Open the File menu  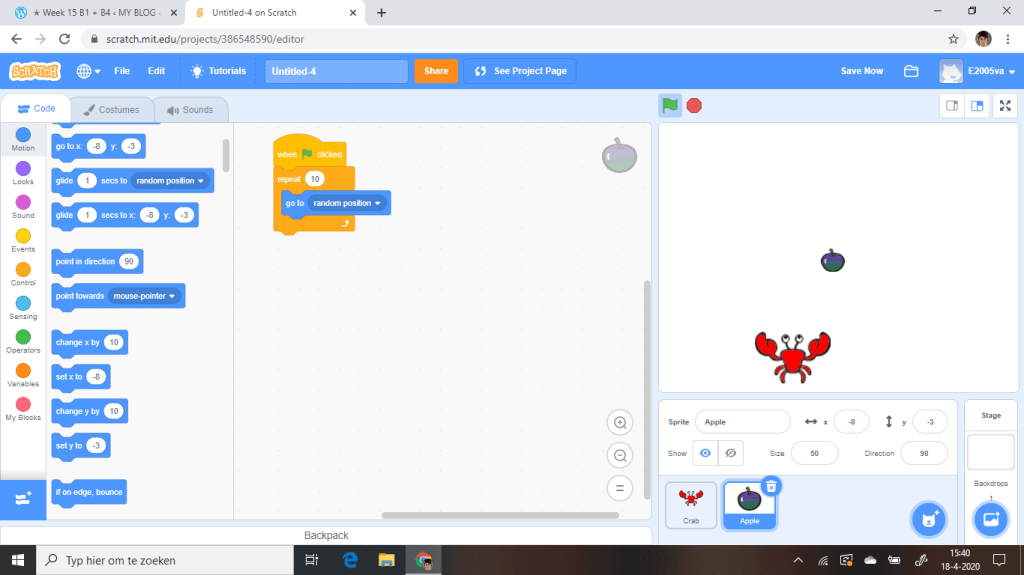click(x=122, y=71)
